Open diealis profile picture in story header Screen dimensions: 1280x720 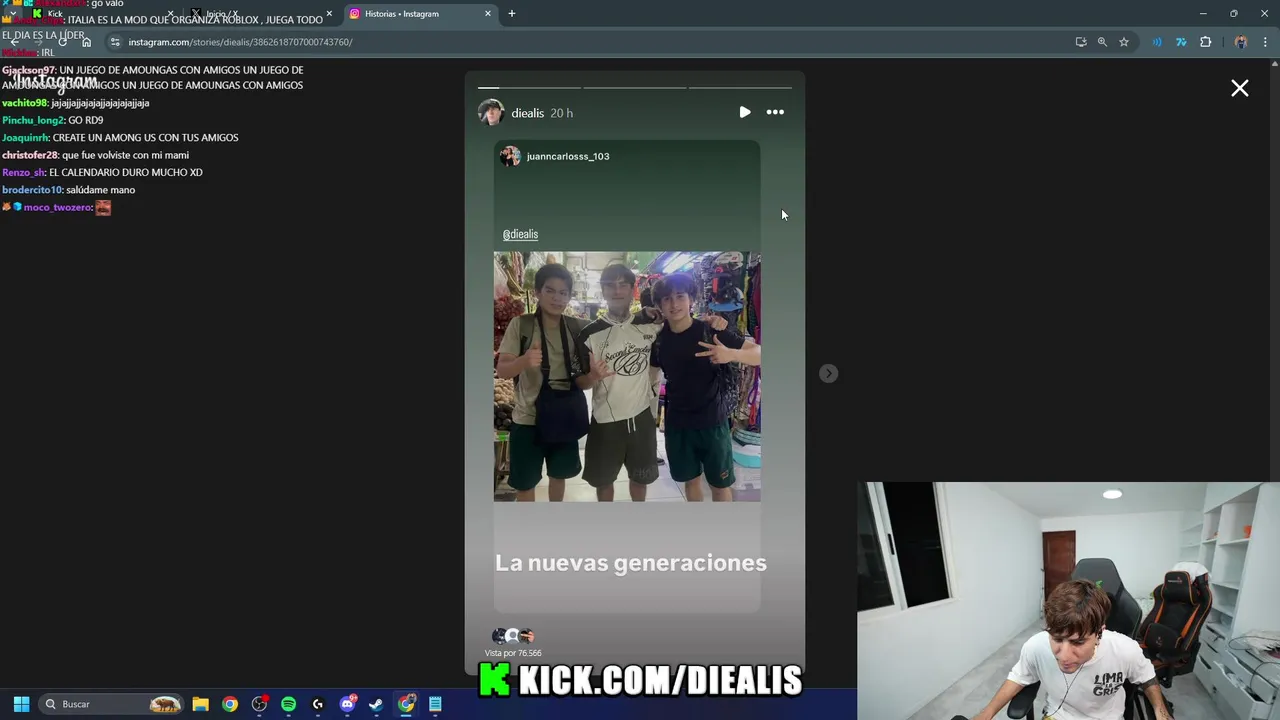coord(491,113)
